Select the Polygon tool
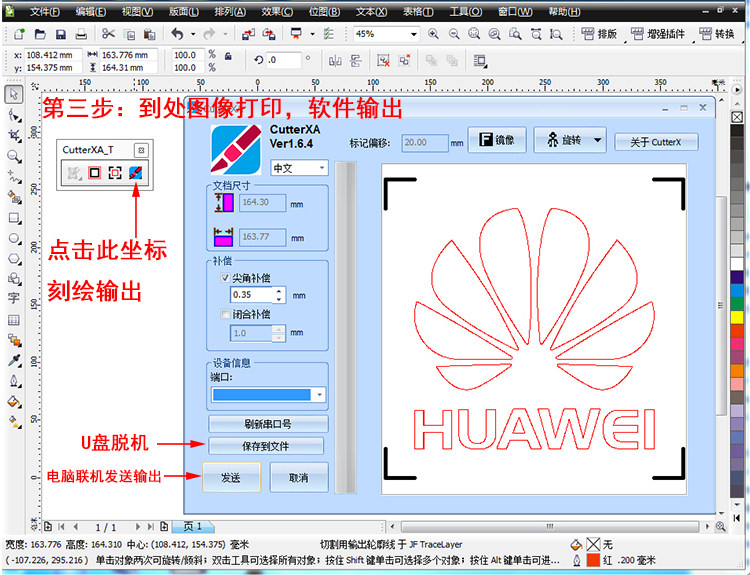Viewport: 750px width, 575px height. (14, 259)
